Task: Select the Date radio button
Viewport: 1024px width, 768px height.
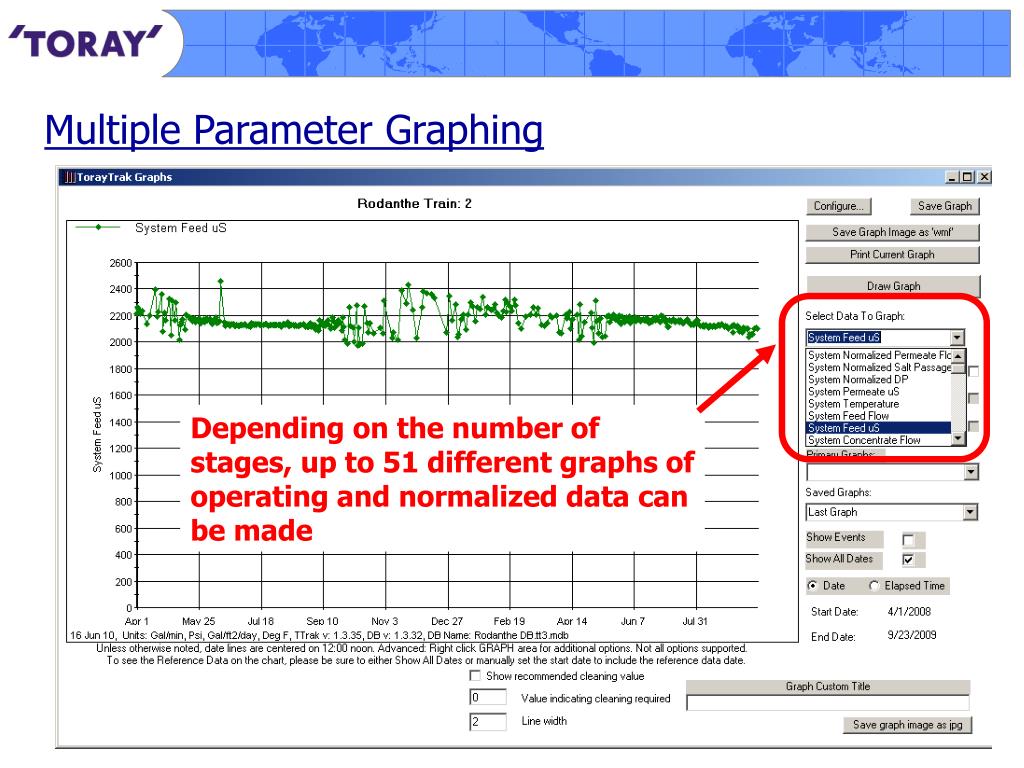Action: pos(812,586)
